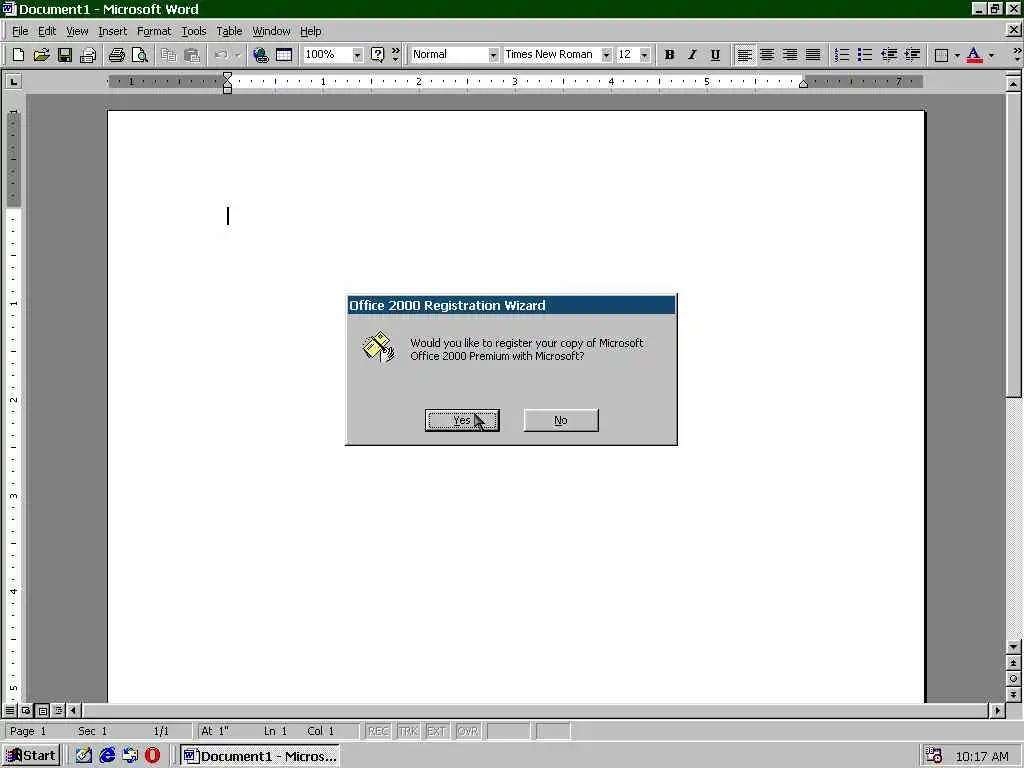Screen dimensions: 1024x768
Task: Open an existing file via folder icon
Action: point(41,55)
